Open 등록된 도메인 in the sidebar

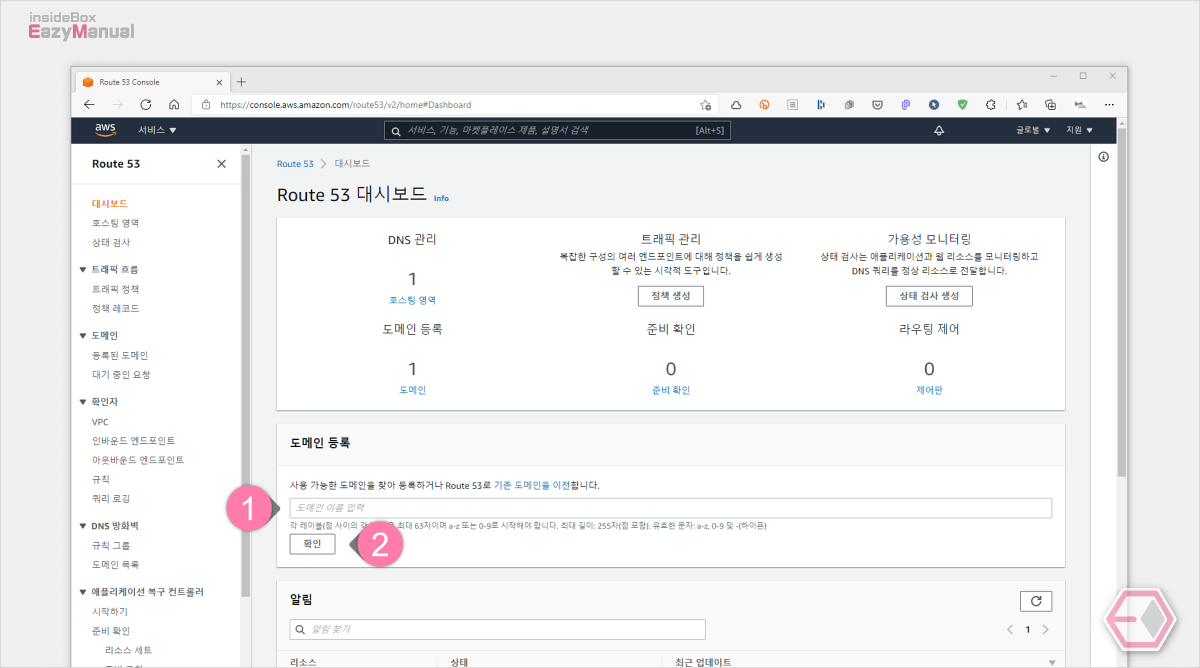pyautogui.click(x=120, y=355)
